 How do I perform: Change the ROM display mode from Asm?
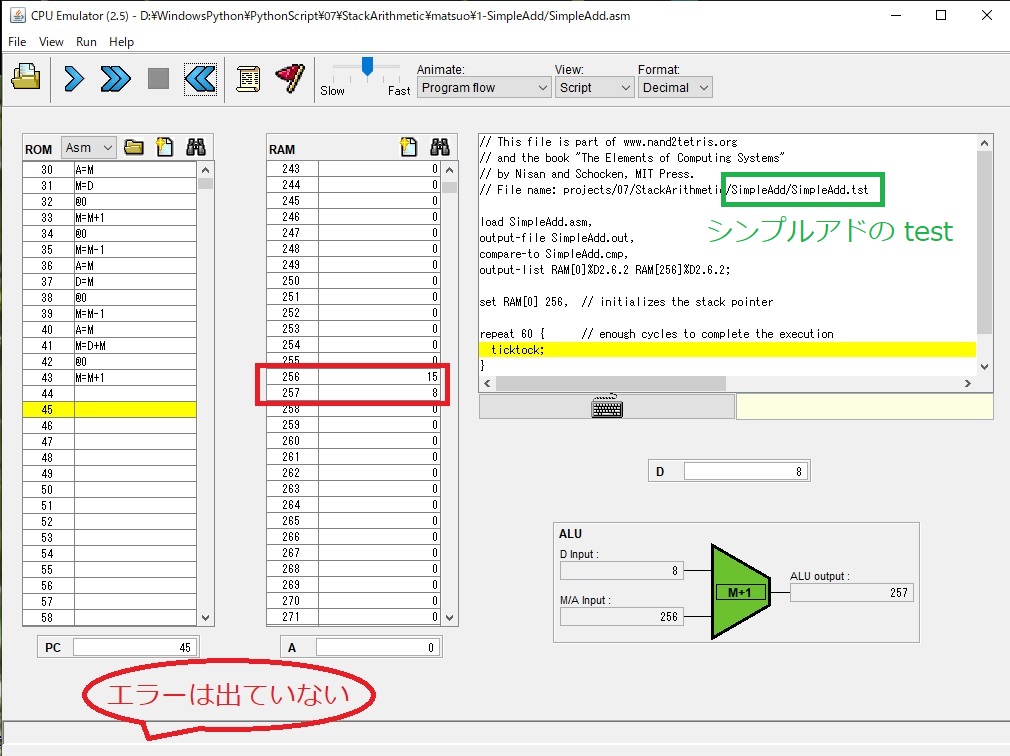[88, 147]
